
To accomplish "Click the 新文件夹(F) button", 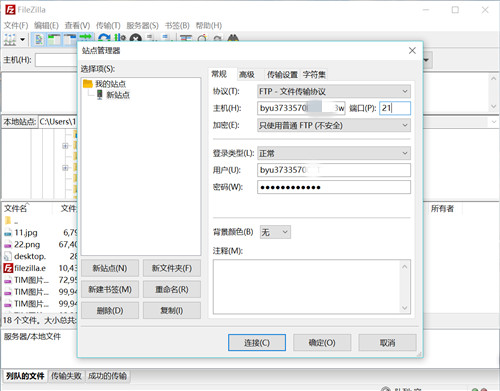I will click(172, 268).
